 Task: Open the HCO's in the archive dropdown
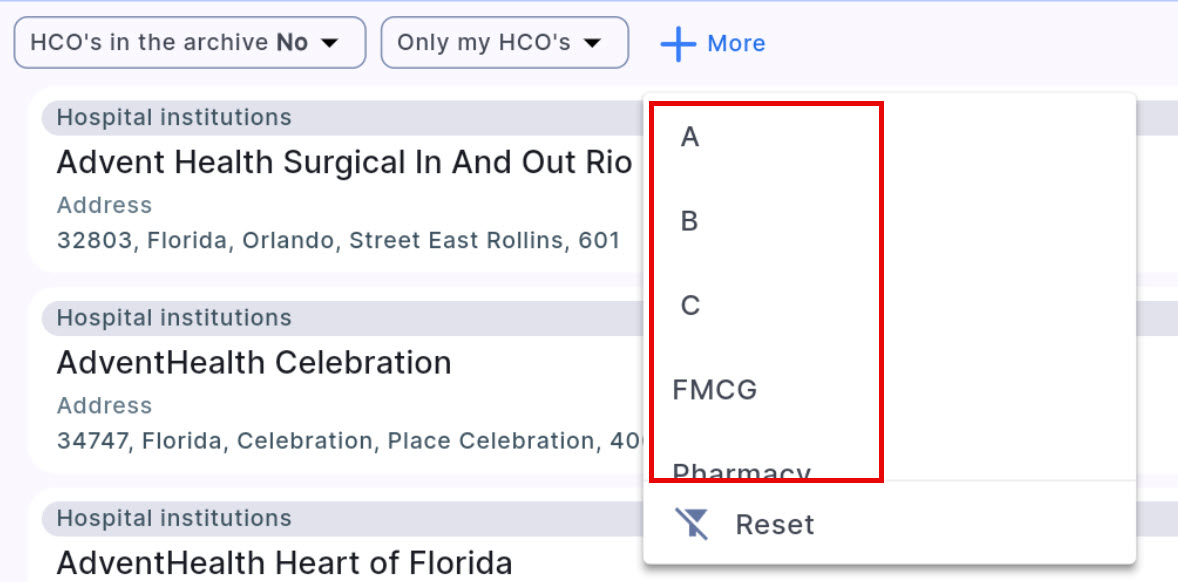click(x=189, y=42)
